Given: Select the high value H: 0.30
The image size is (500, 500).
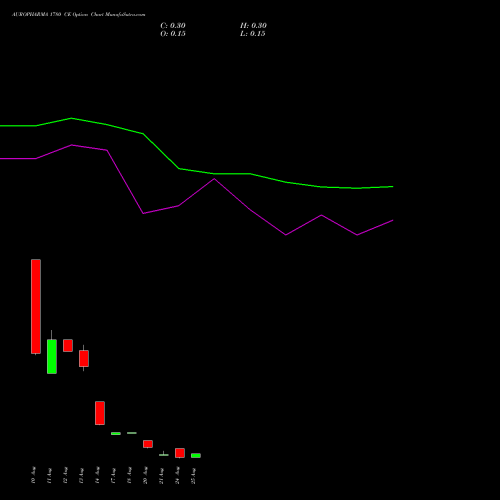Looking at the screenshot, I should tap(253, 26).
